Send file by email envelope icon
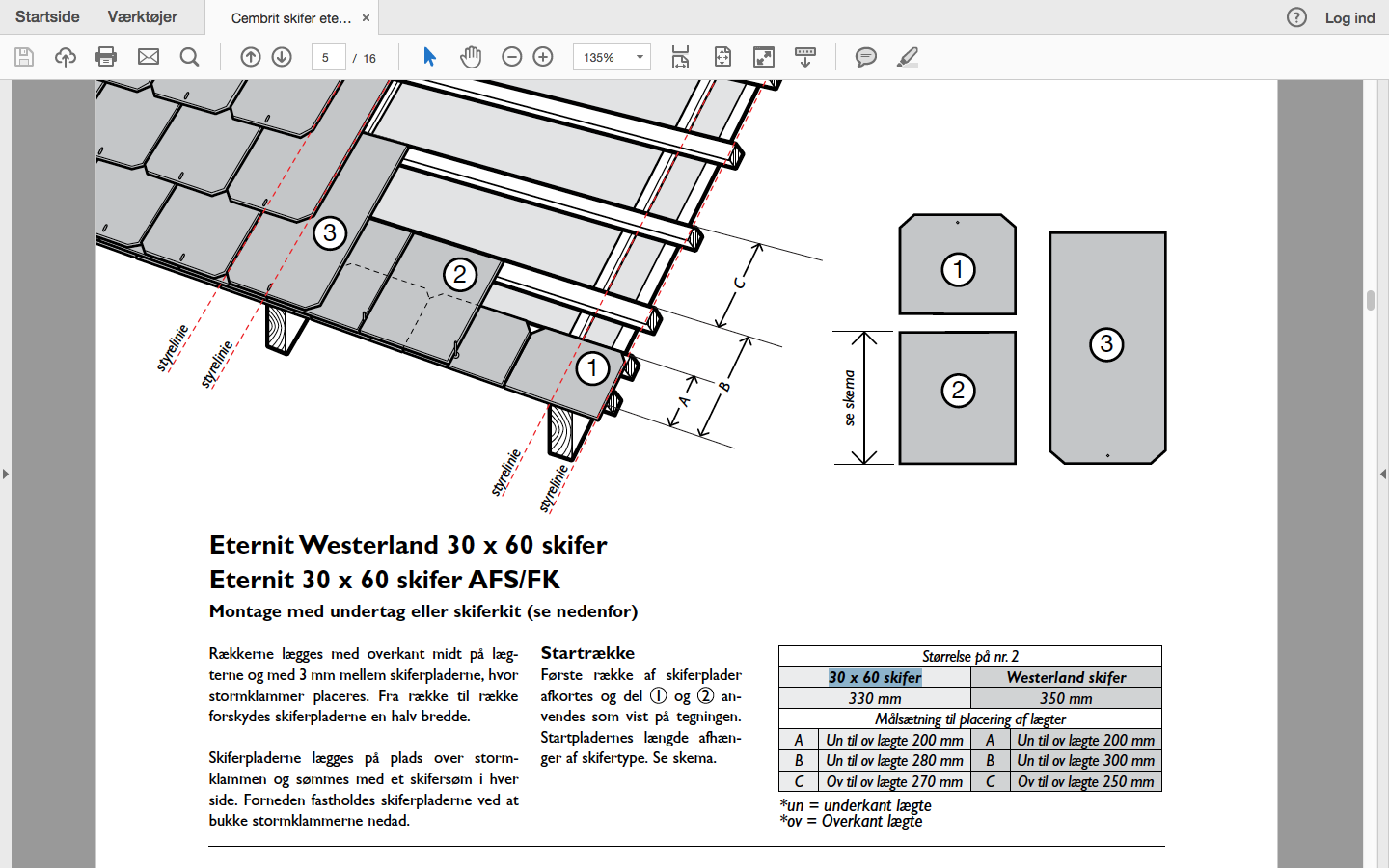Viewport: 1389px width, 868px height. click(x=149, y=57)
